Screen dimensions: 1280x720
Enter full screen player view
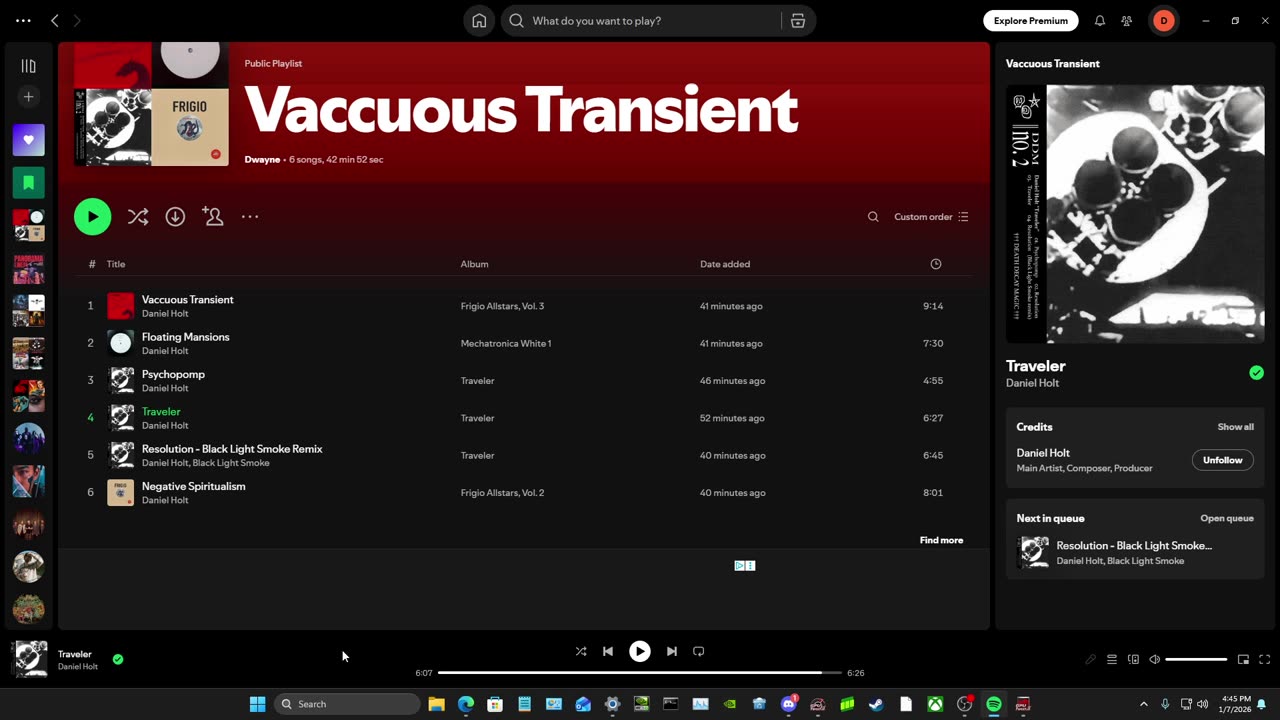tap(1264, 660)
